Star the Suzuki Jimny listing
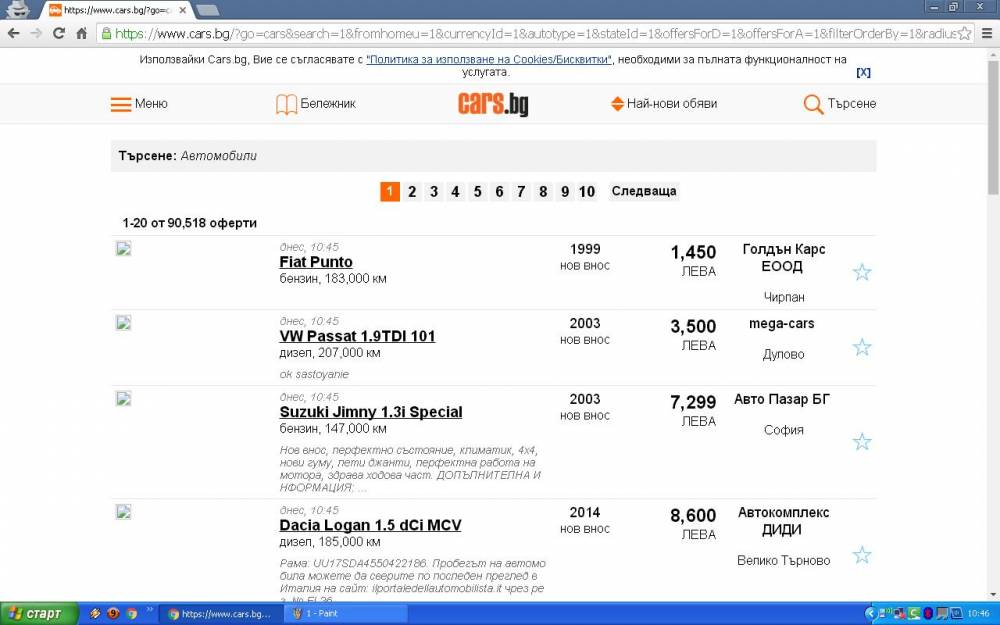The width and height of the screenshot is (1000, 625). [x=862, y=441]
